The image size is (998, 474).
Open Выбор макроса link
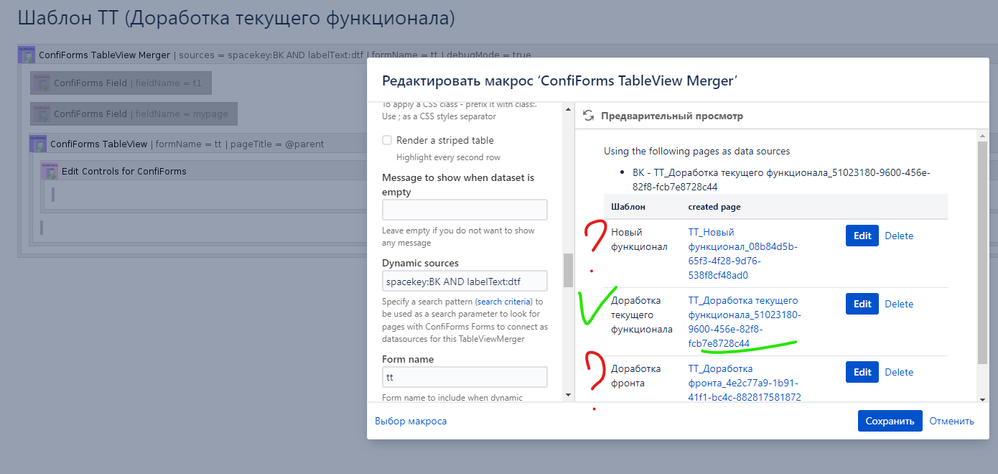(411, 421)
